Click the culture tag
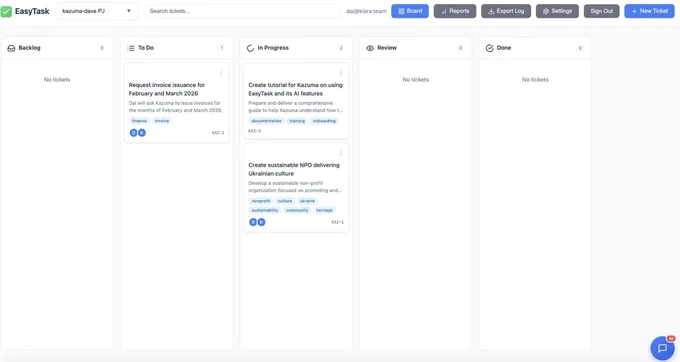Screen dimensions: 680x362 [x=285, y=201]
